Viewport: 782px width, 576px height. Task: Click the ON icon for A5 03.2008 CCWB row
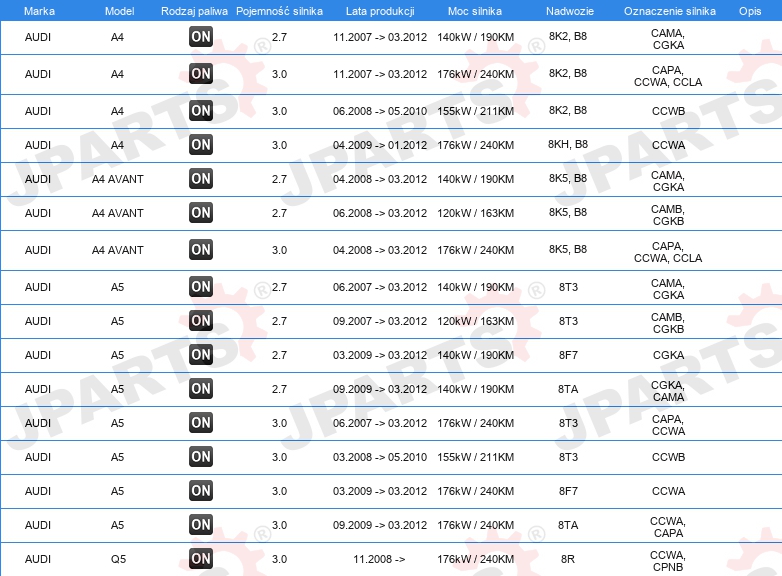(x=201, y=456)
